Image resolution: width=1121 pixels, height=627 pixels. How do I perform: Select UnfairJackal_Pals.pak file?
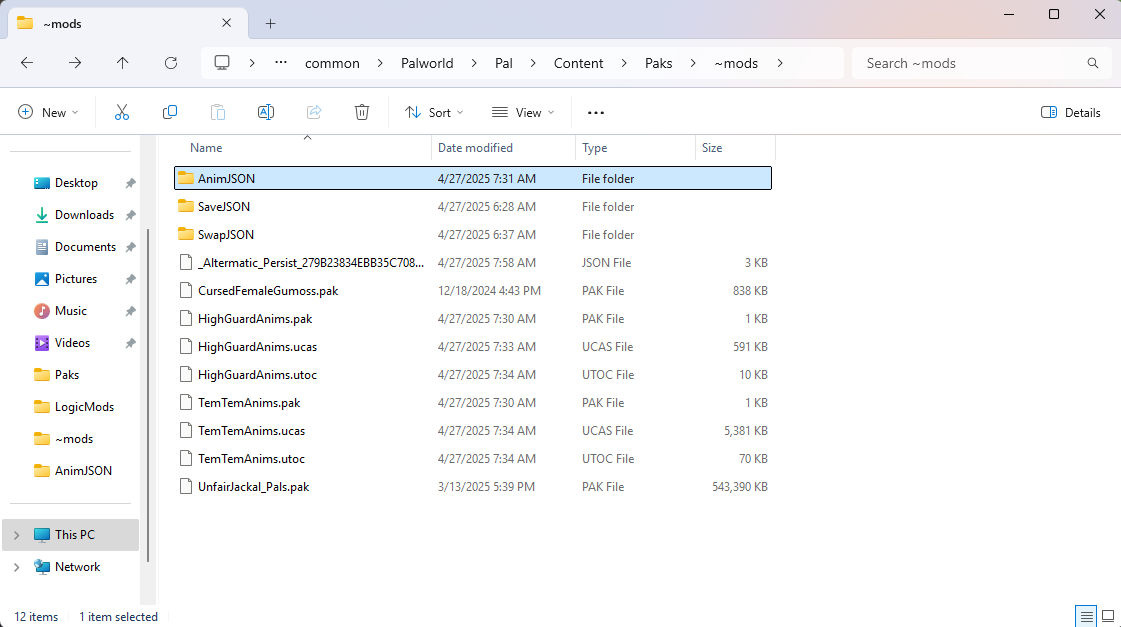[x=473, y=487]
